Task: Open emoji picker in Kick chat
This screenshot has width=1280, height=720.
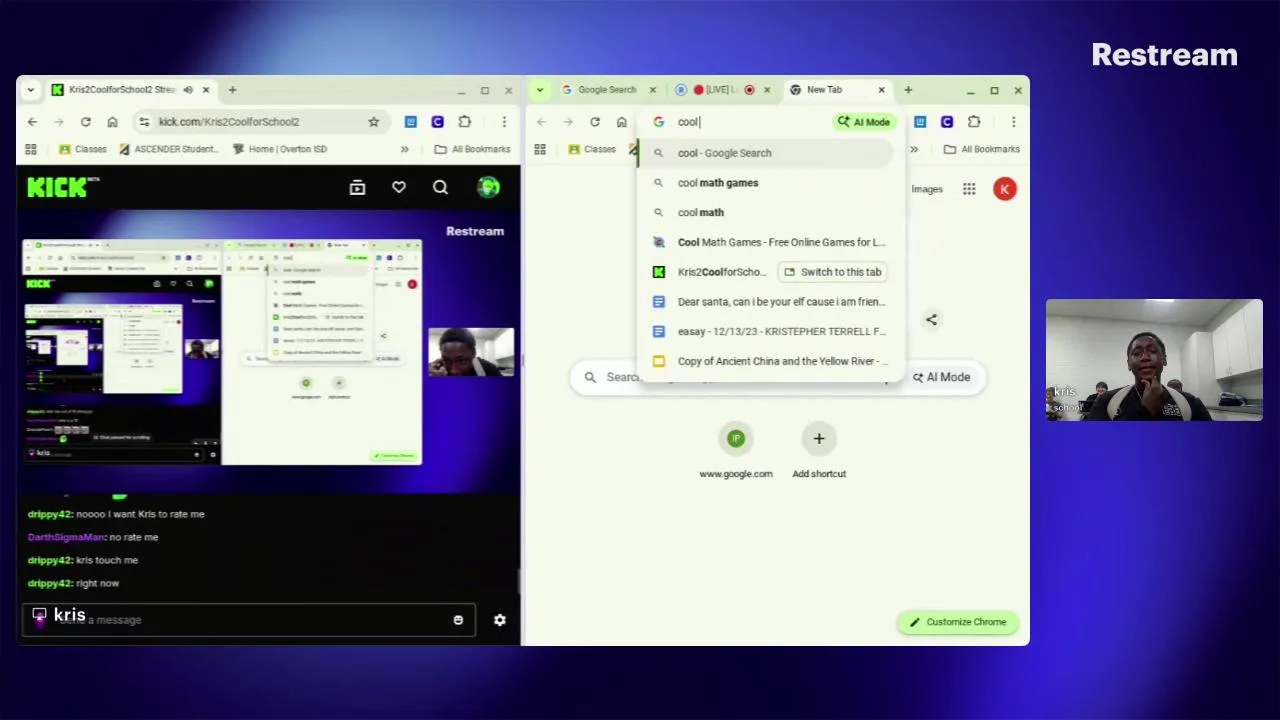Action: coord(458,620)
